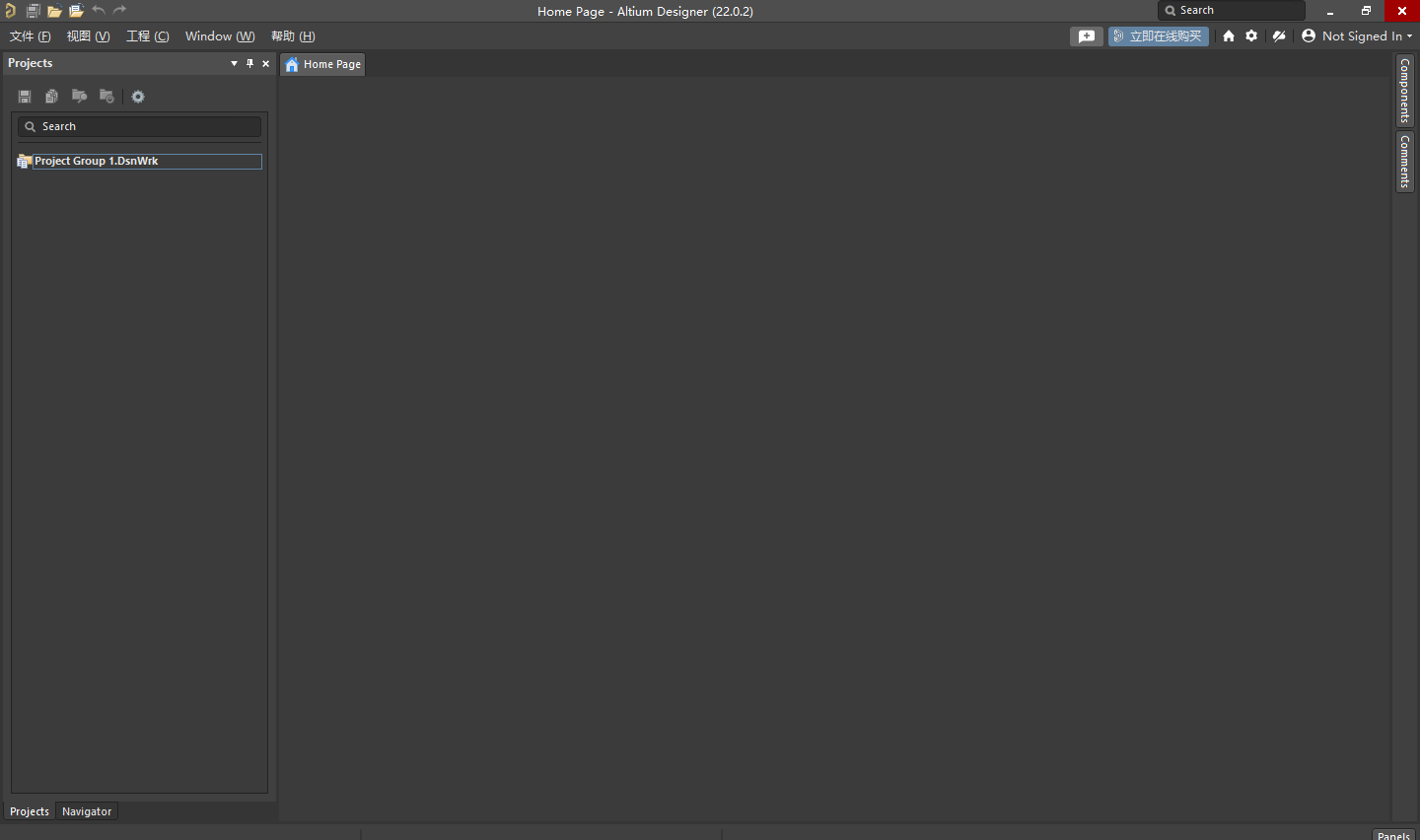This screenshot has height=840, width=1420.
Task: Show the Components panel from the right edge
Action: 1404,91
